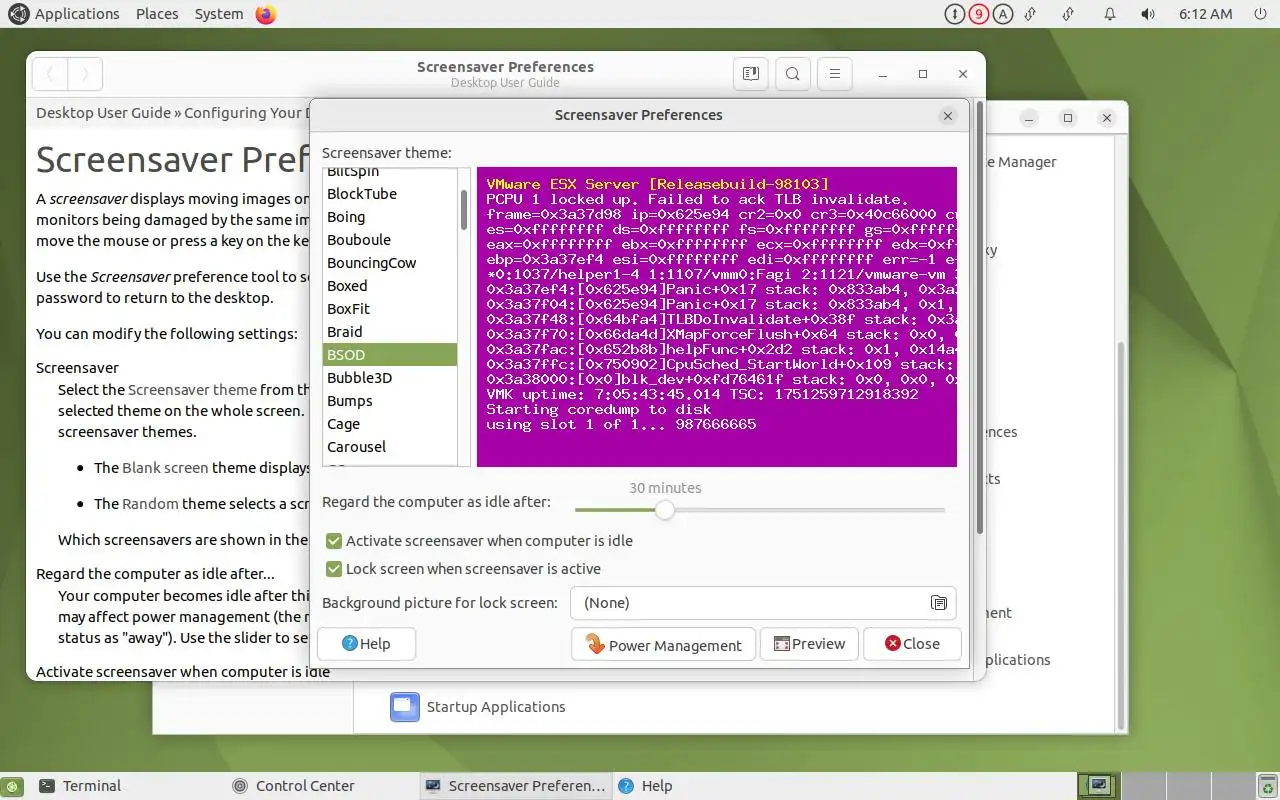The image size is (1280, 800).
Task: Click the Preview button
Action: point(809,644)
